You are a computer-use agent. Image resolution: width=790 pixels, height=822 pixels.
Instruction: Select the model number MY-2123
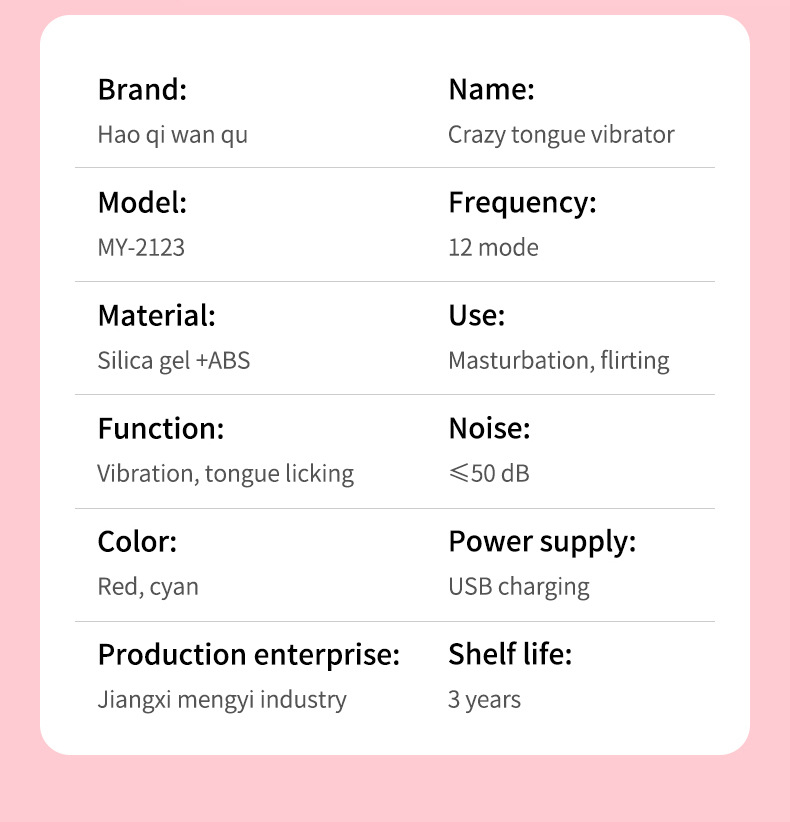[x=141, y=248]
